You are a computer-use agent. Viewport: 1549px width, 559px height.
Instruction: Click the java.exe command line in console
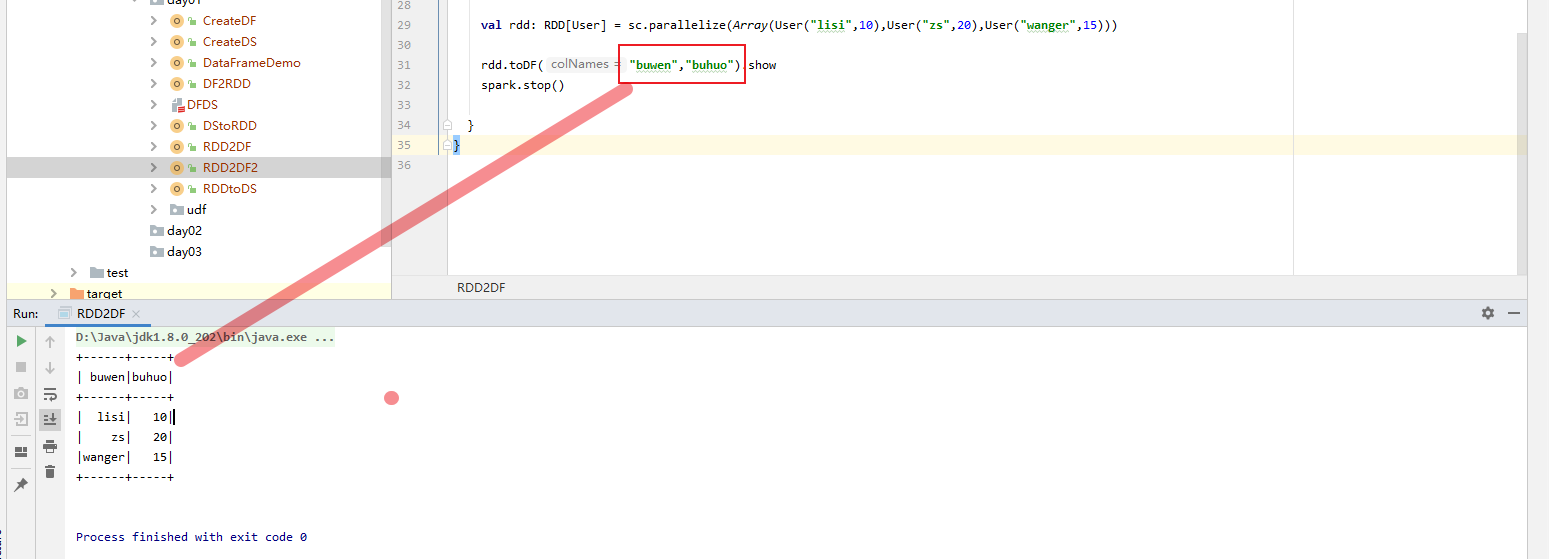click(x=205, y=337)
